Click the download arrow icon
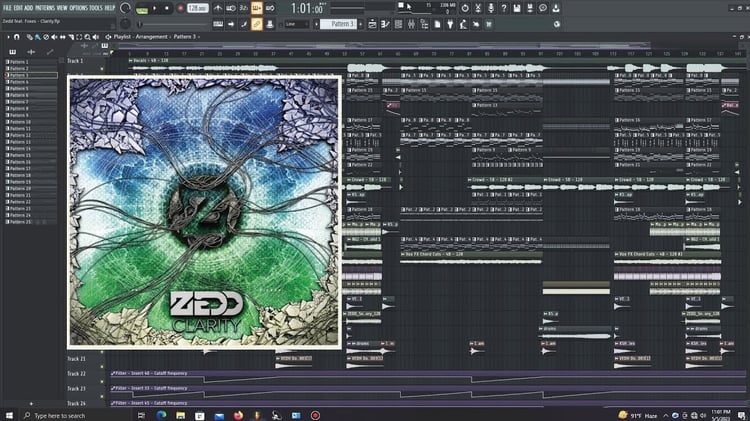This screenshot has height=421, width=750. coord(555,8)
